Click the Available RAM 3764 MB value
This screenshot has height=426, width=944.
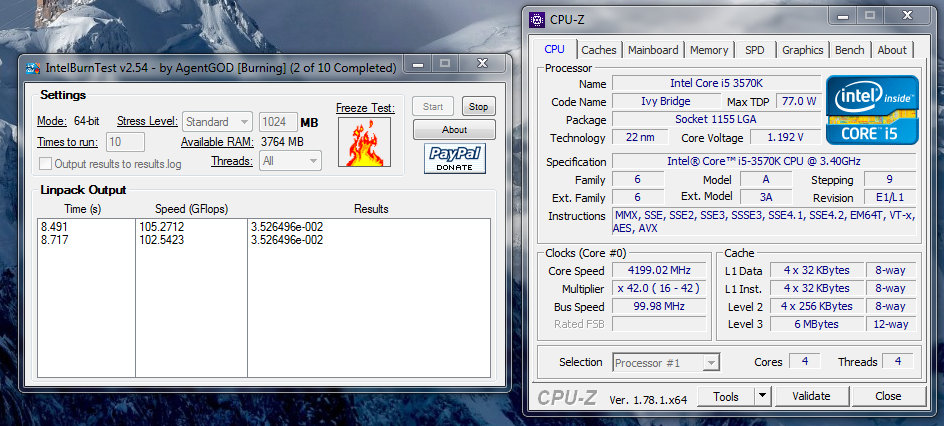[282, 142]
